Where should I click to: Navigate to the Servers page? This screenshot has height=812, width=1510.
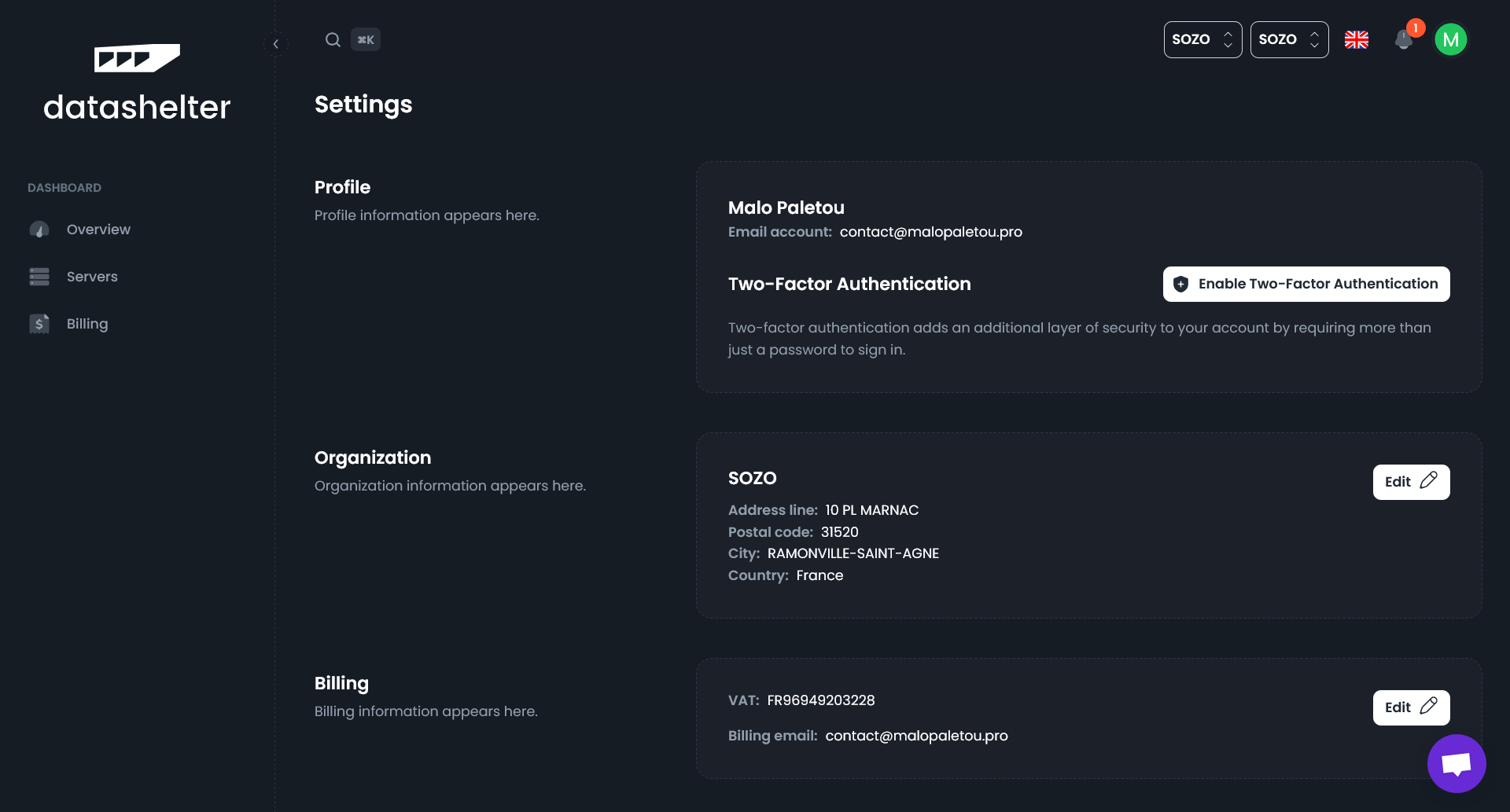92,277
